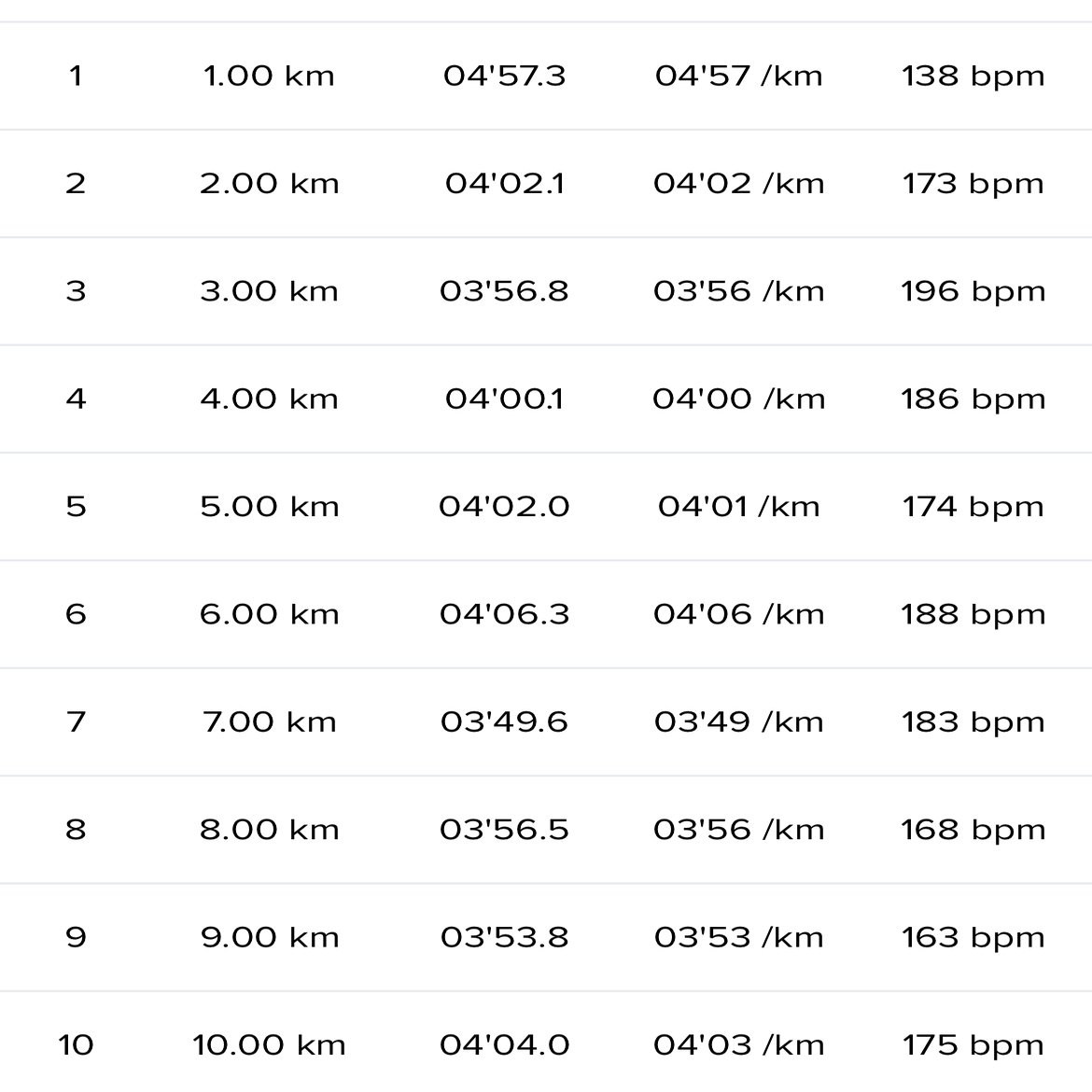Screen dimensions: 1092x1092
Task: Click the 186 bpm value
Action: click(973, 399)
